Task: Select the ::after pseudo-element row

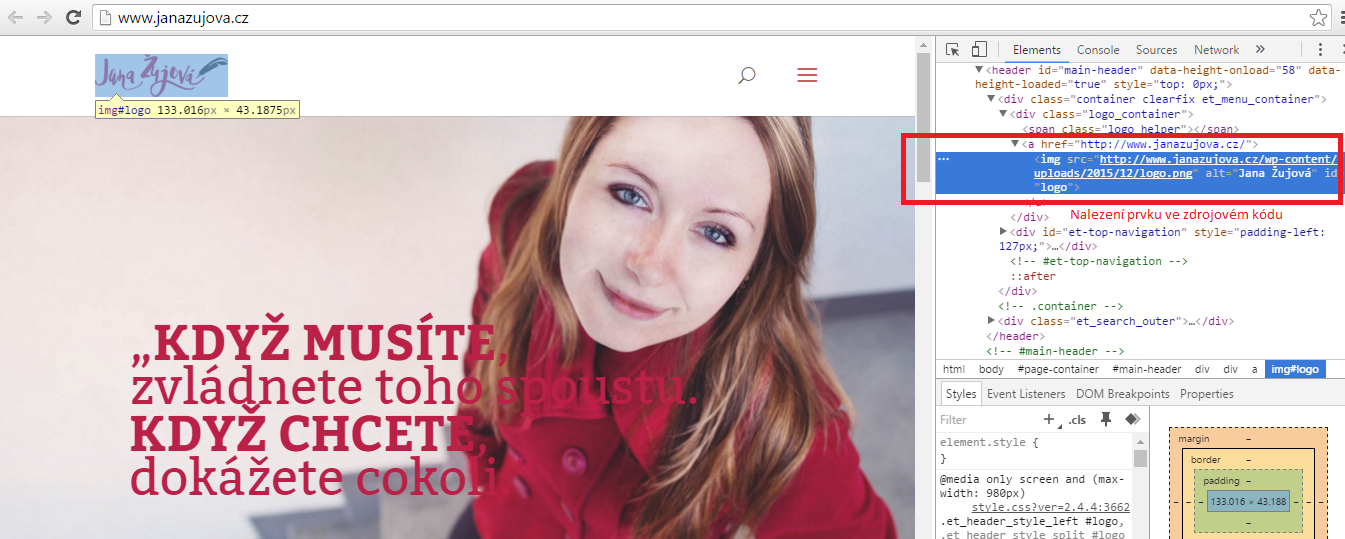Action: [x=1032, y=276]
